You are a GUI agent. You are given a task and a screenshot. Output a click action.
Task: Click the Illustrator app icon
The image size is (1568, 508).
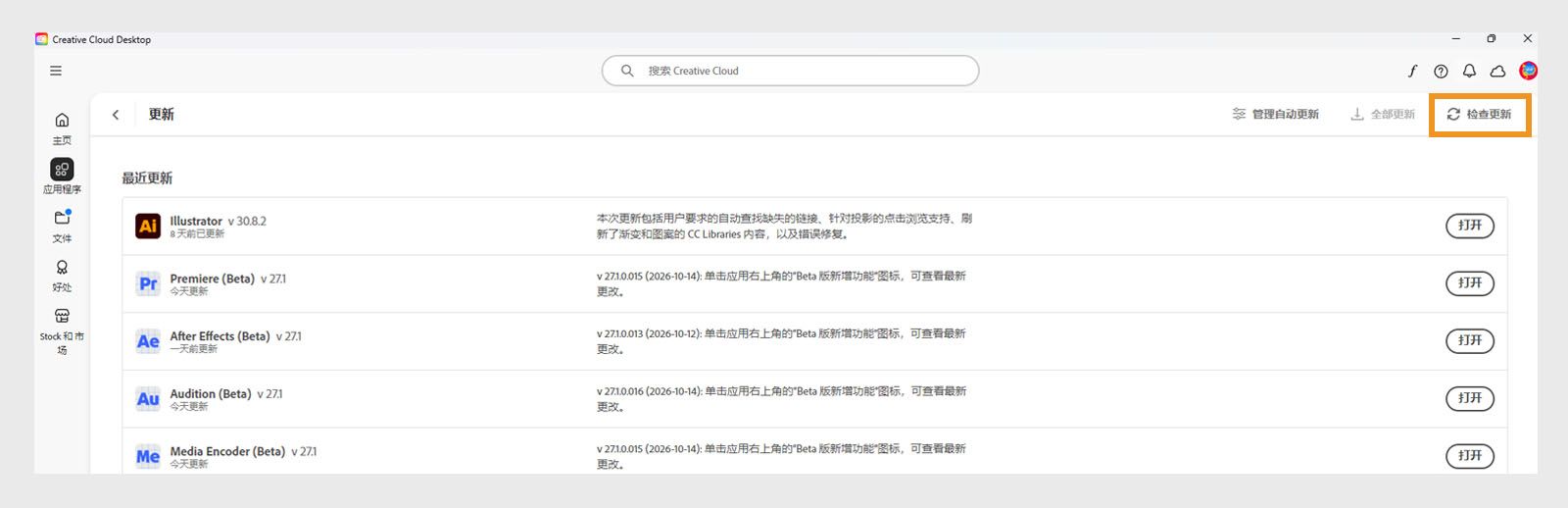pyautogui.click(x=148, y=226)
